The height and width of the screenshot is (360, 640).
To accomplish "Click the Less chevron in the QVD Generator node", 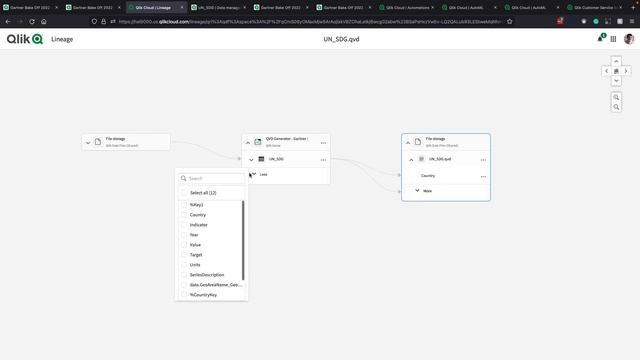I will 254,174.
